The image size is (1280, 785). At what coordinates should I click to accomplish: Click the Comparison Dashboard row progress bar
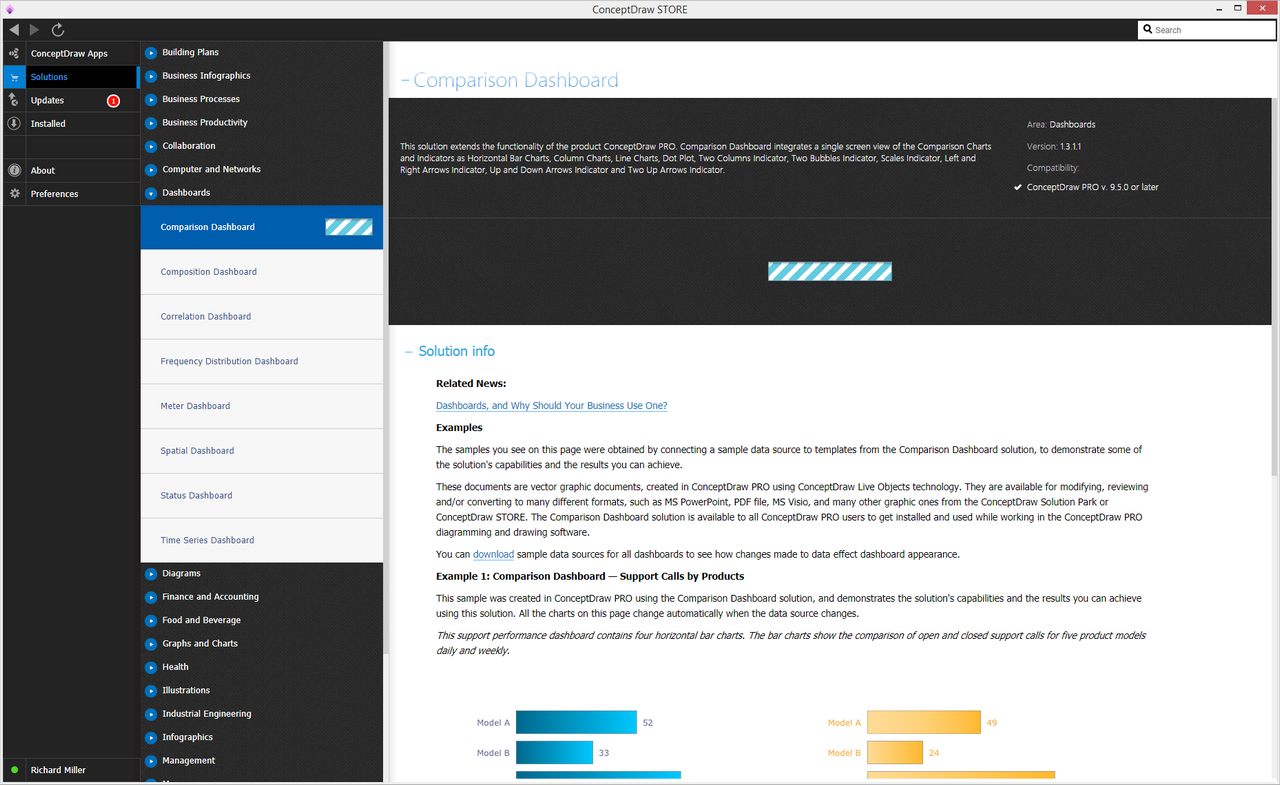pos(349,227)
